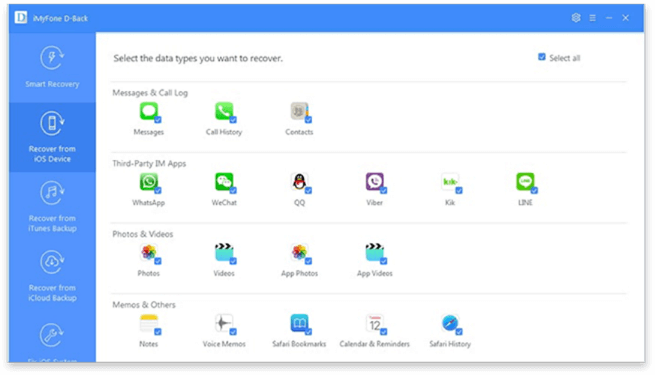Open the hamburger menu in title bar
The height and width of the screenshot is (375, 655).
[592, 18]
